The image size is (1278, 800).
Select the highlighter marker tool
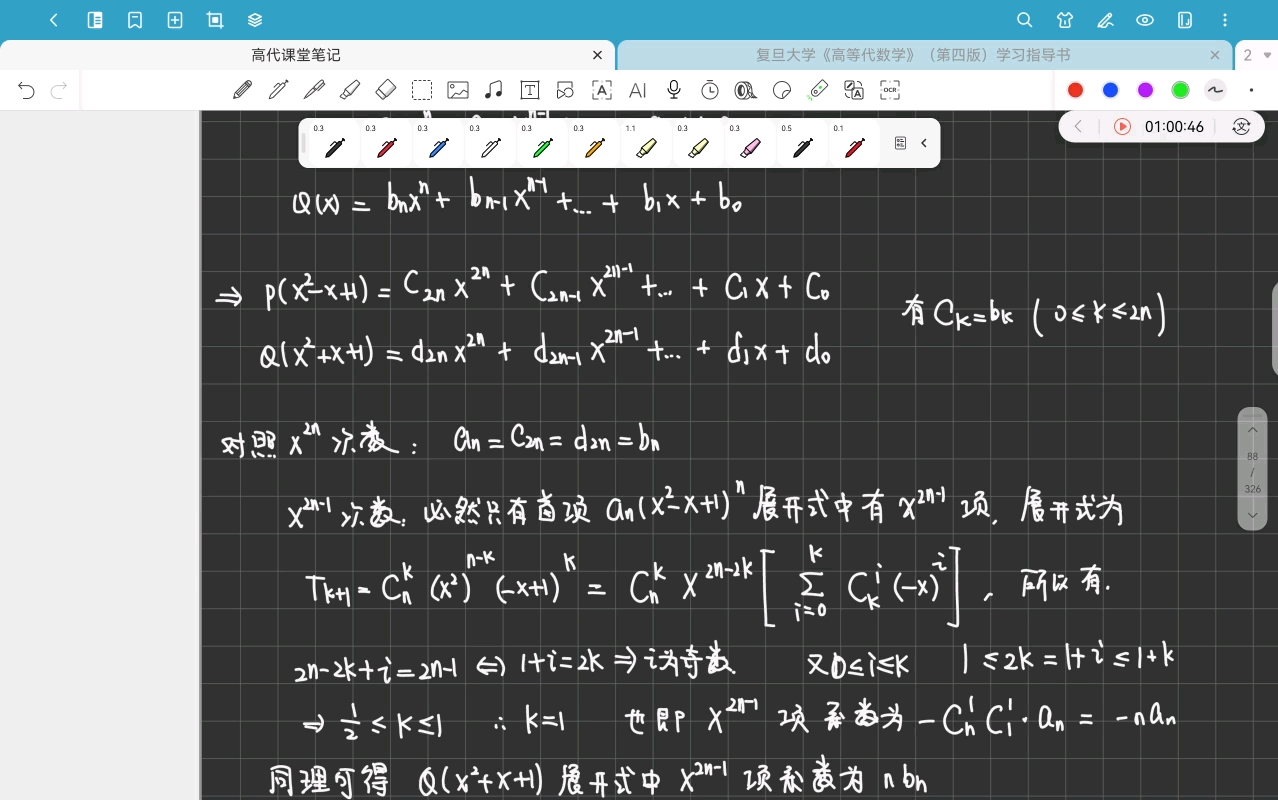coord(350,90)
